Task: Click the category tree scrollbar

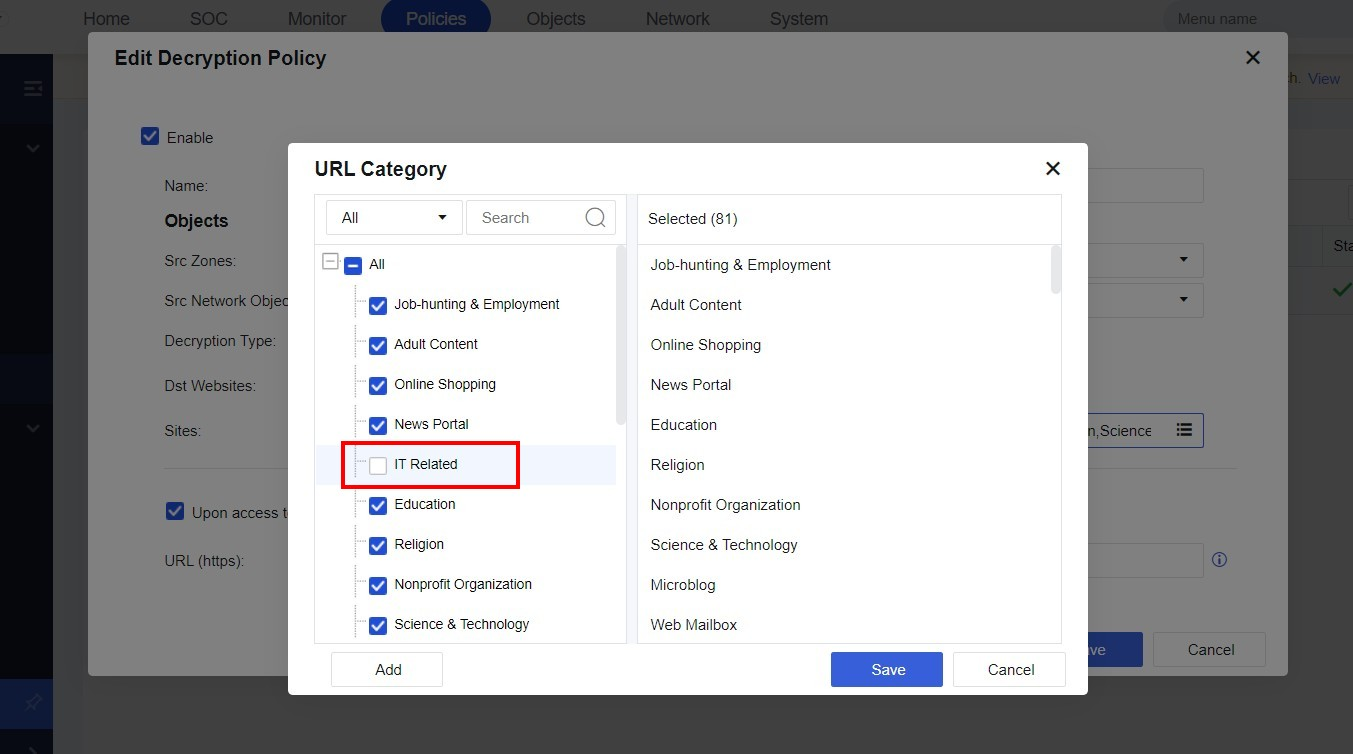Action: [621, 335]
